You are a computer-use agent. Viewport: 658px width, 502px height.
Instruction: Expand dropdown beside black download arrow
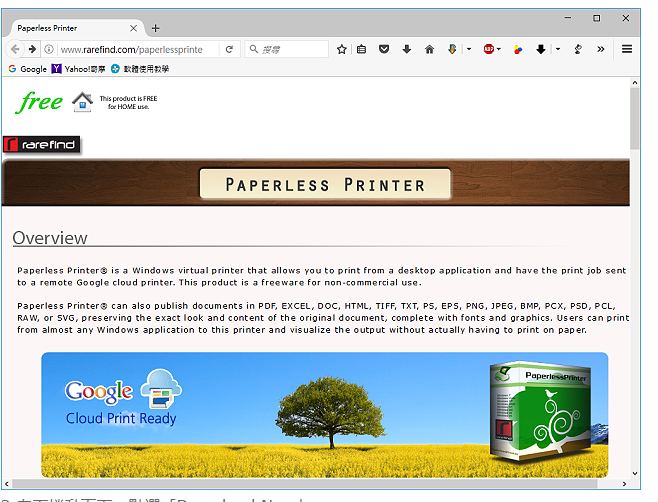point(558,49)
